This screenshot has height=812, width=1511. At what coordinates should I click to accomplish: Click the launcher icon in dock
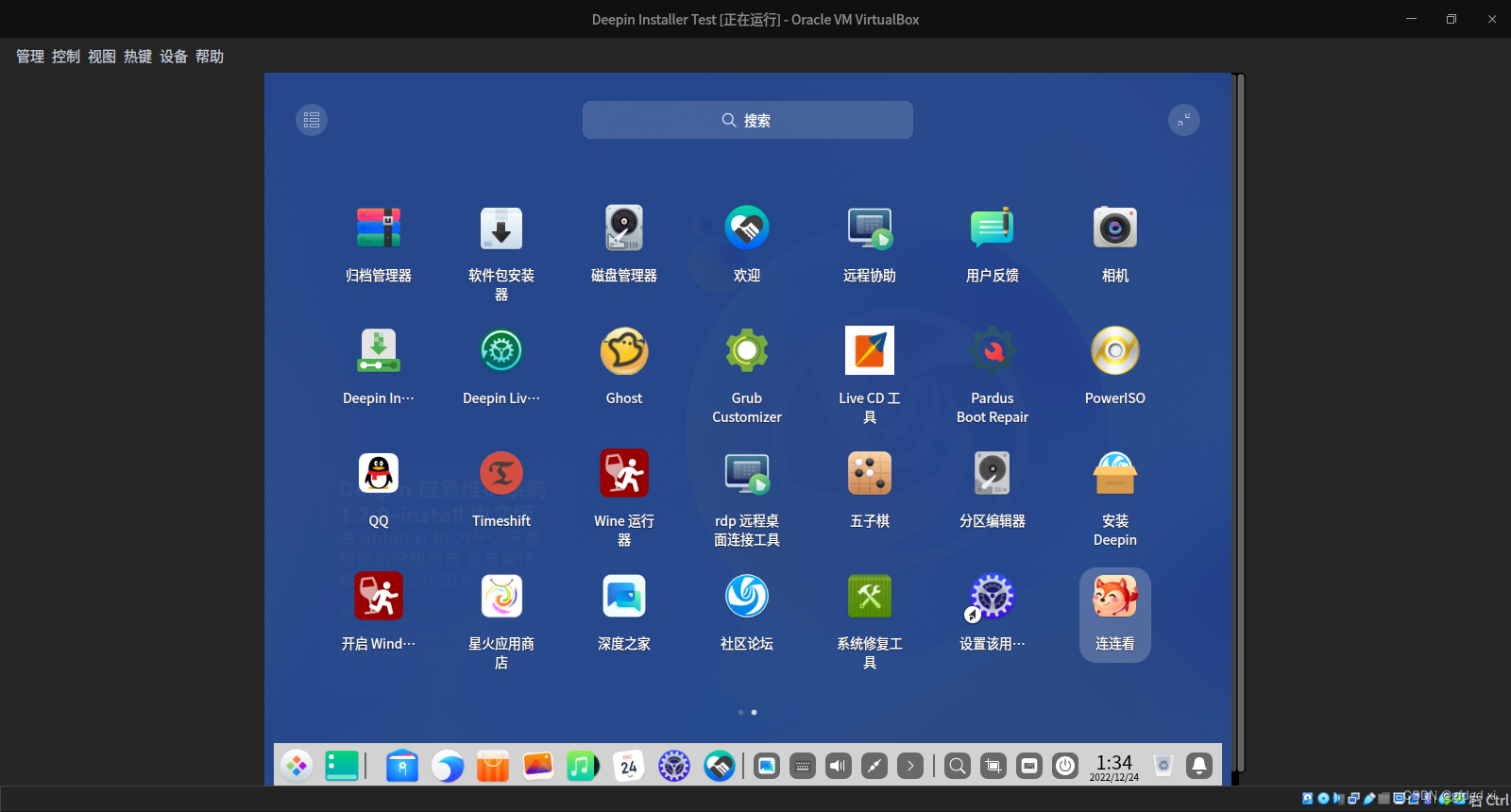tap(297, 766)
